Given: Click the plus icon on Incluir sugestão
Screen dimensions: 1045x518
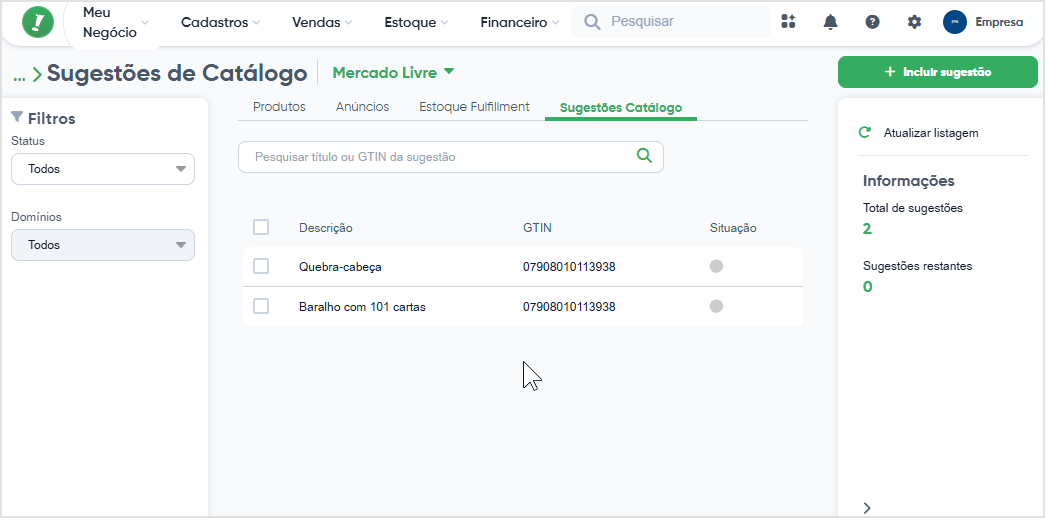Looking at the screenshot, I should (x=889, y=72).
